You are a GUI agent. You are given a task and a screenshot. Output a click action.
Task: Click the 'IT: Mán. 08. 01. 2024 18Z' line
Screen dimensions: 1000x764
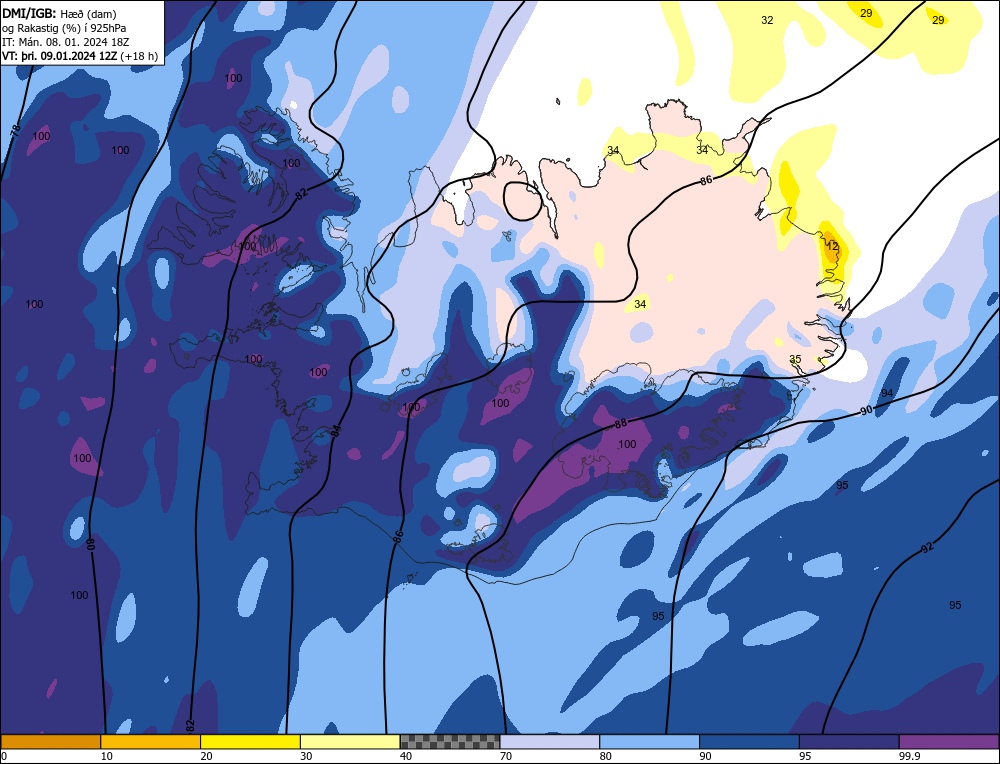point(66,42)
